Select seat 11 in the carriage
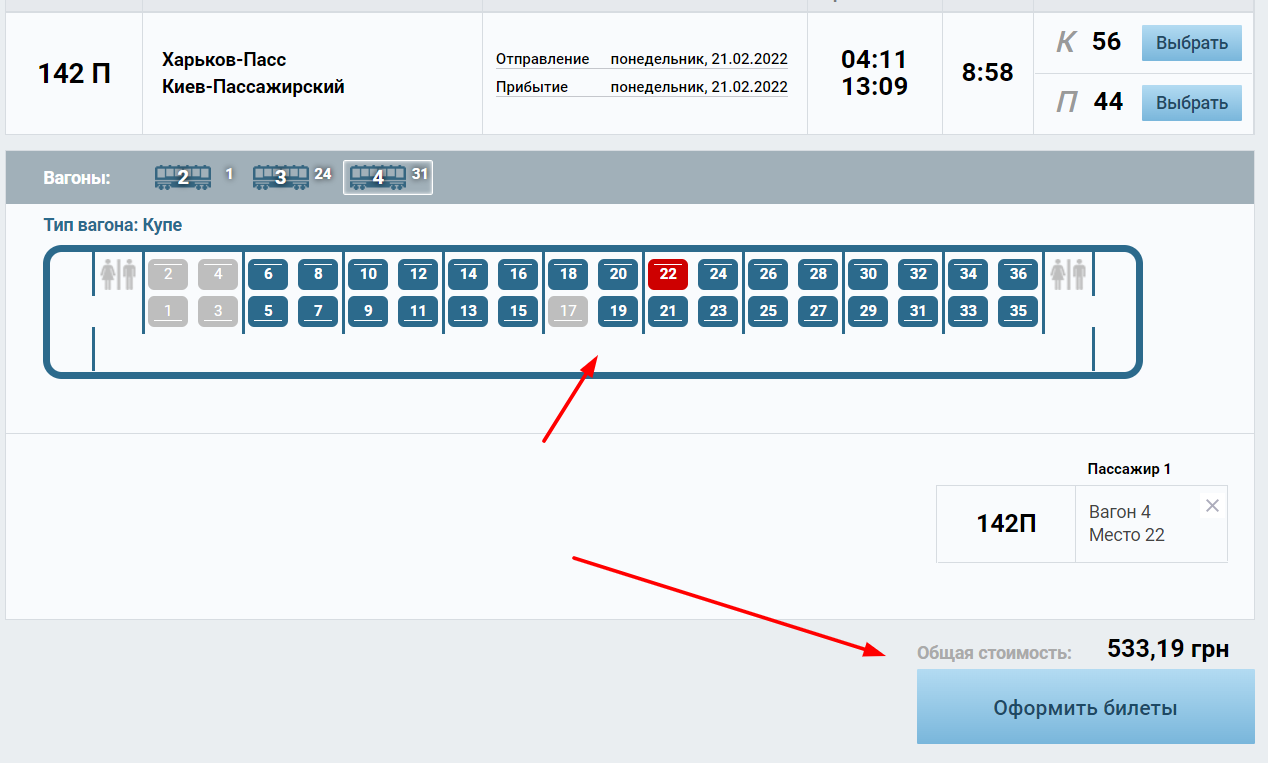 [x=418, y=311]
